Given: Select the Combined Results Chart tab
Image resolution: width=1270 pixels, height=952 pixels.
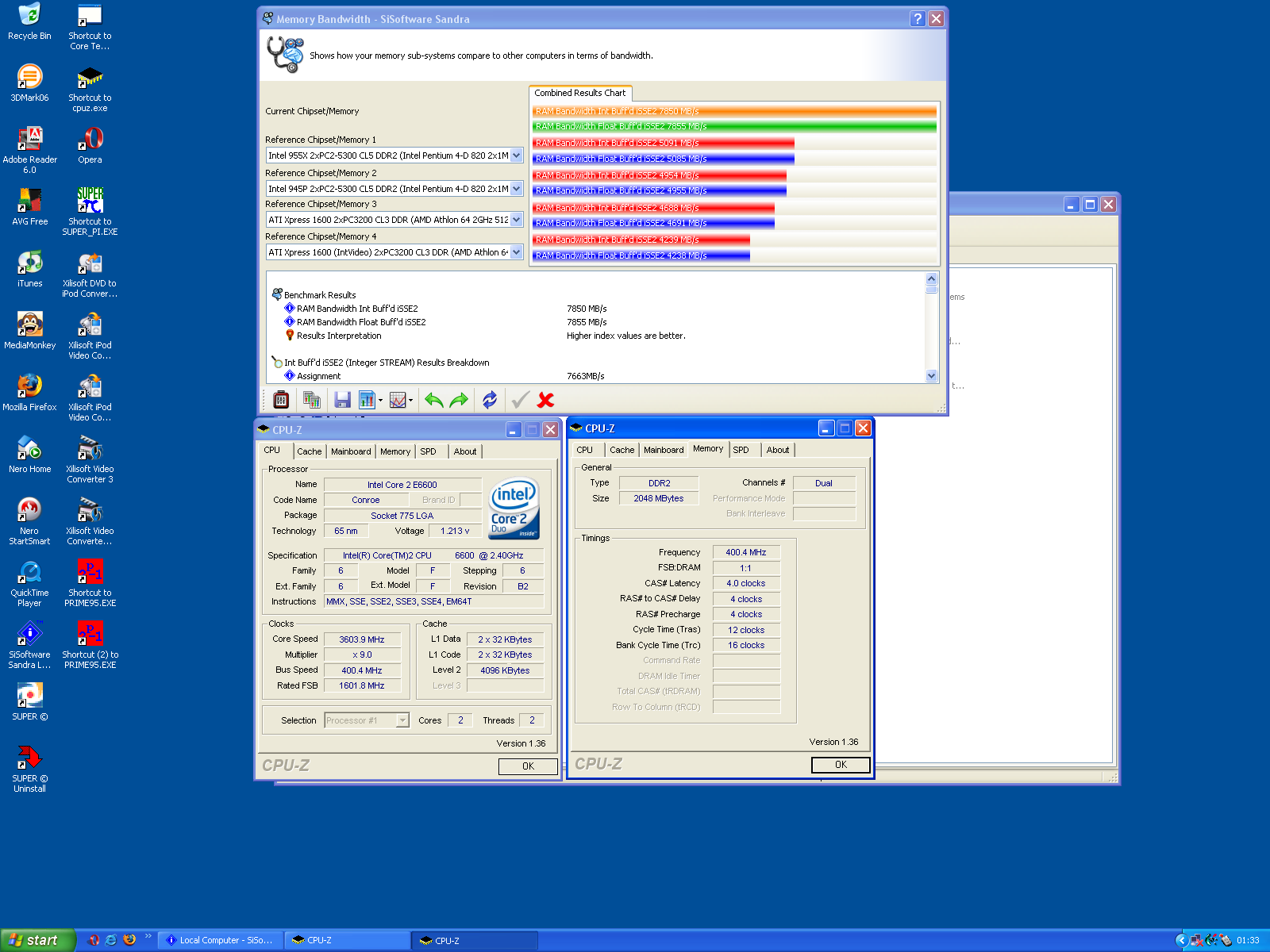Looking at the screenshot, I should click(x=579, y=93).
